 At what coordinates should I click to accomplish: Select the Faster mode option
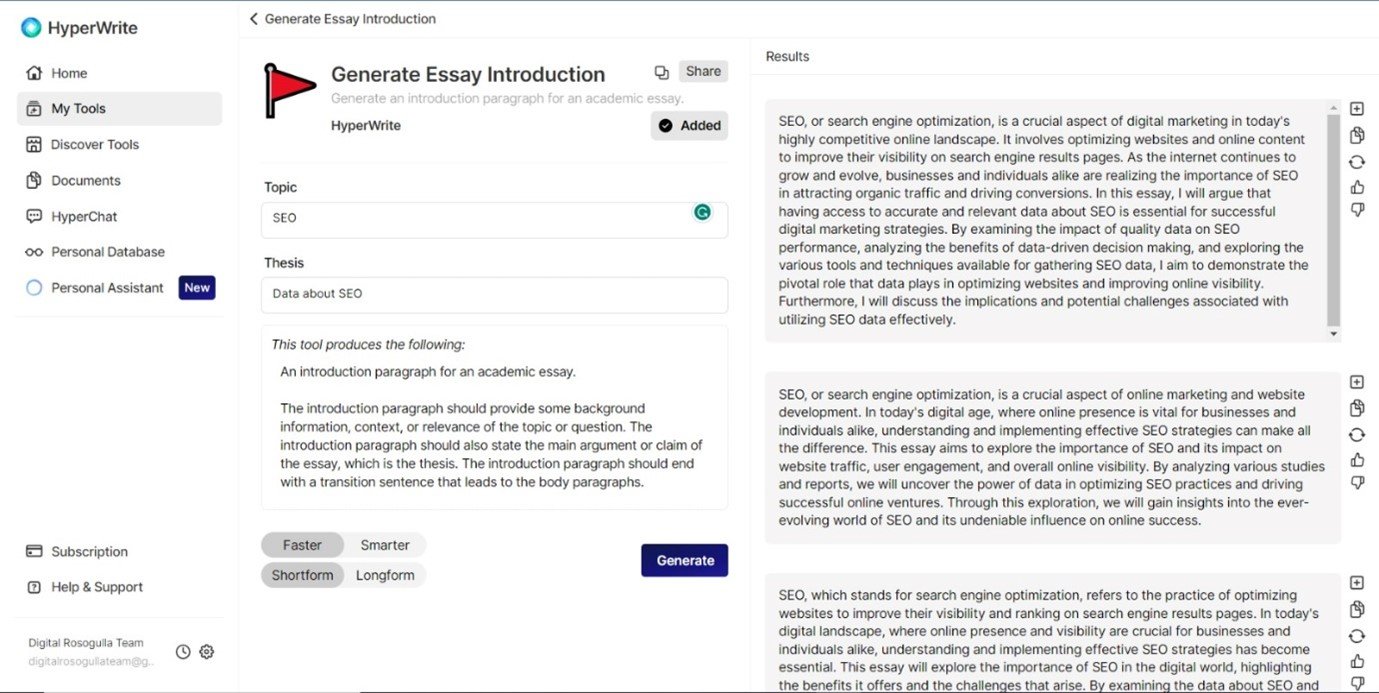pos(302,545)
